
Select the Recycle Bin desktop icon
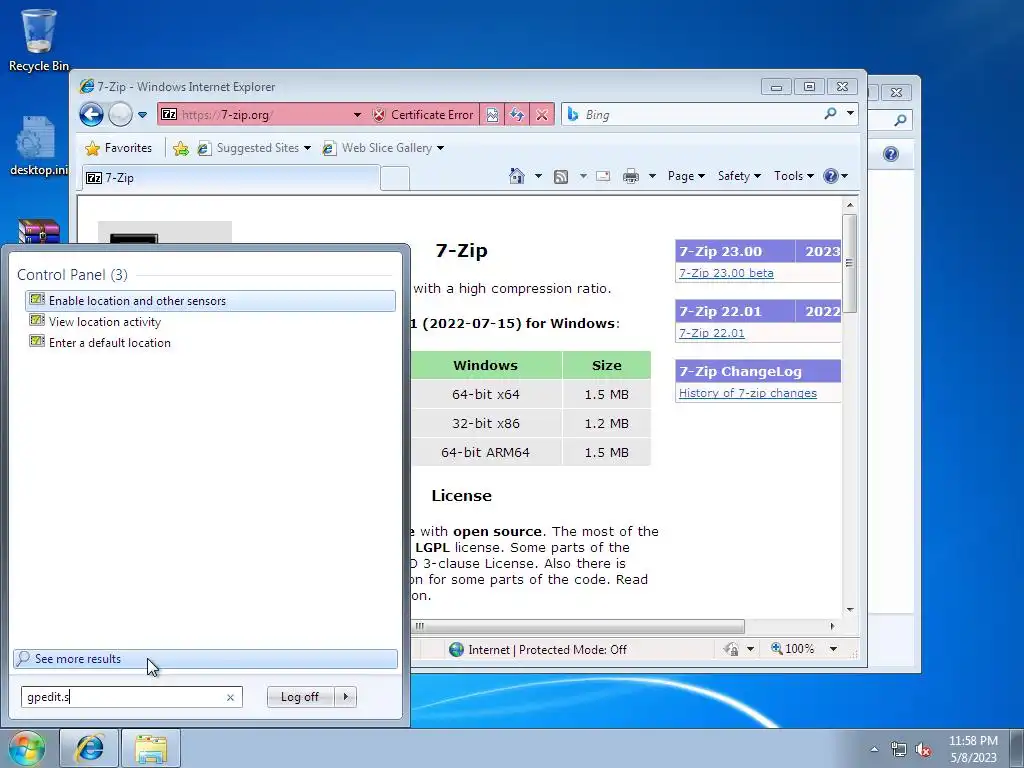click(x=39, y=39)
